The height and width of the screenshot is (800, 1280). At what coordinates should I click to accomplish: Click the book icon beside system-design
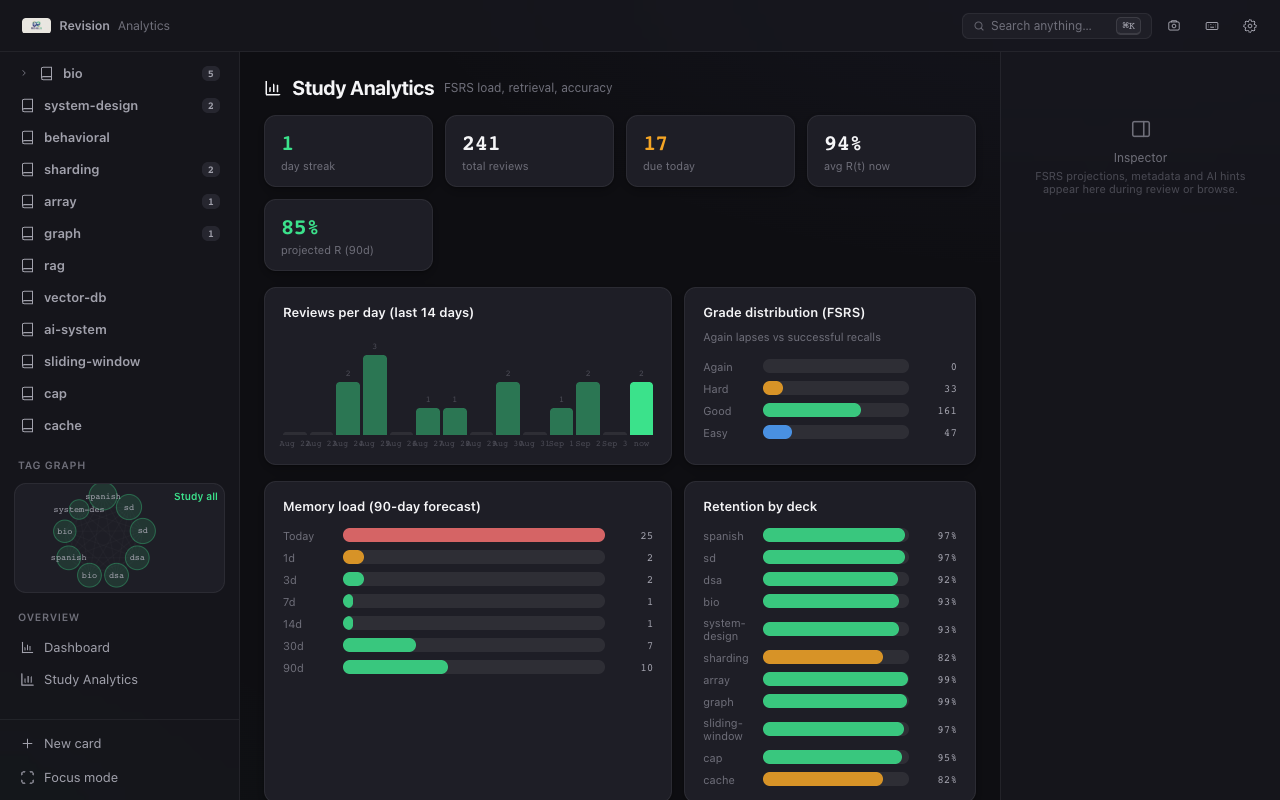click(27, 105)
